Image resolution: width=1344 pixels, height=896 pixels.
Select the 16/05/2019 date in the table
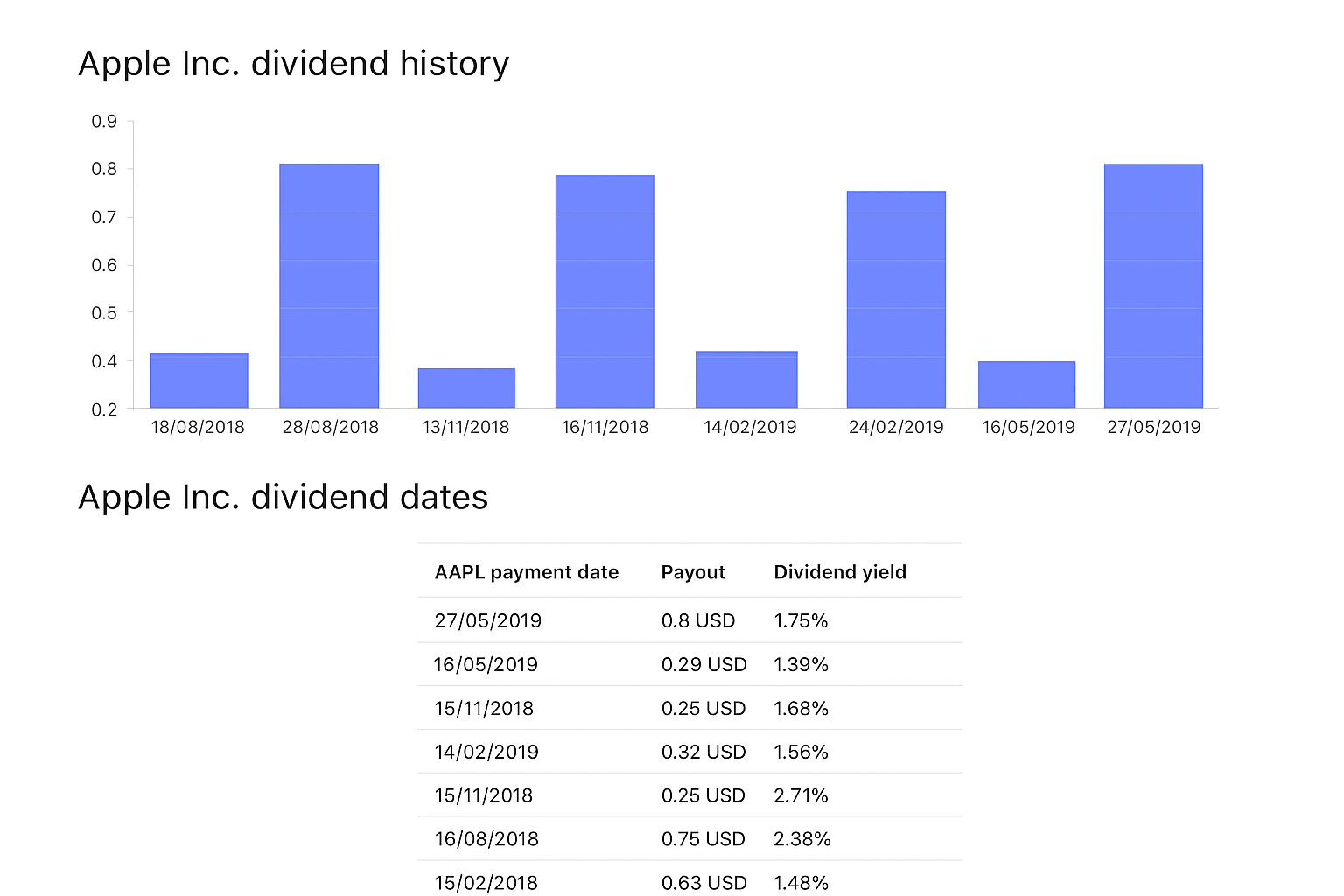[486, 664]
